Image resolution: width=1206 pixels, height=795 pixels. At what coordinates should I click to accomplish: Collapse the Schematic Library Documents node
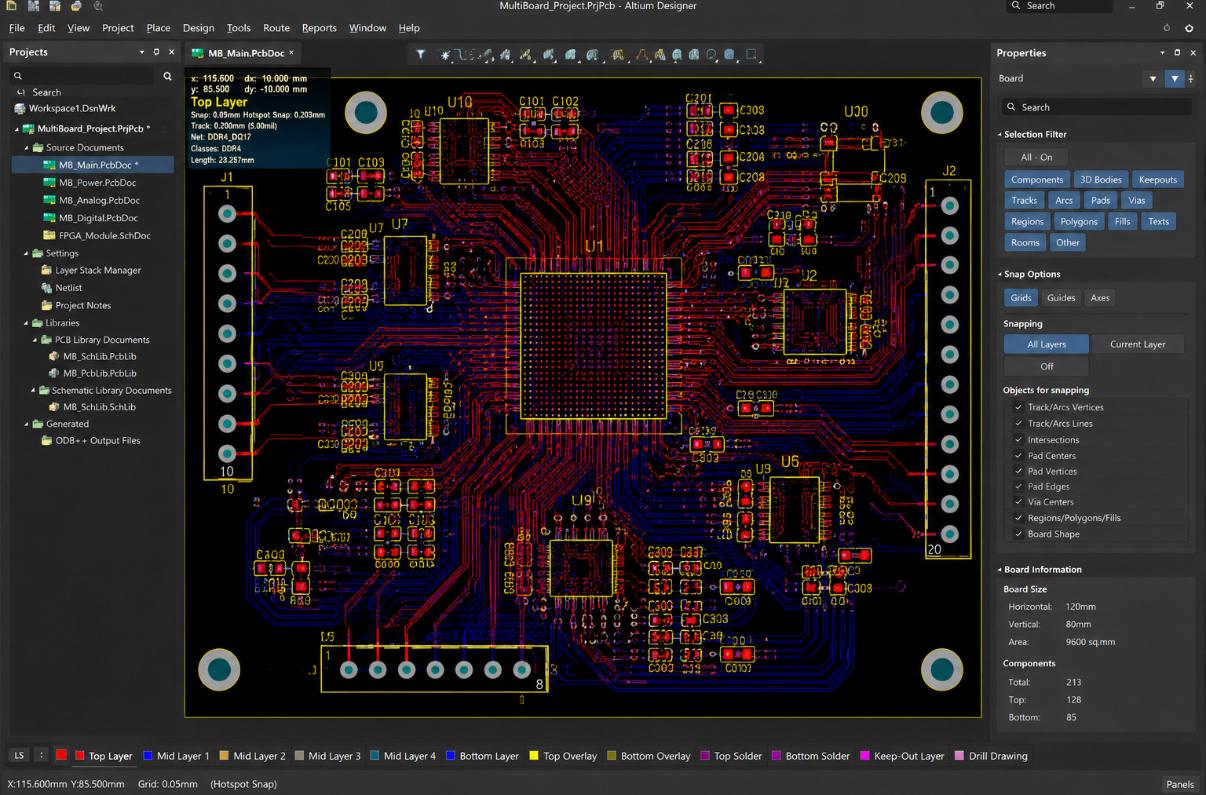point(33,390)
